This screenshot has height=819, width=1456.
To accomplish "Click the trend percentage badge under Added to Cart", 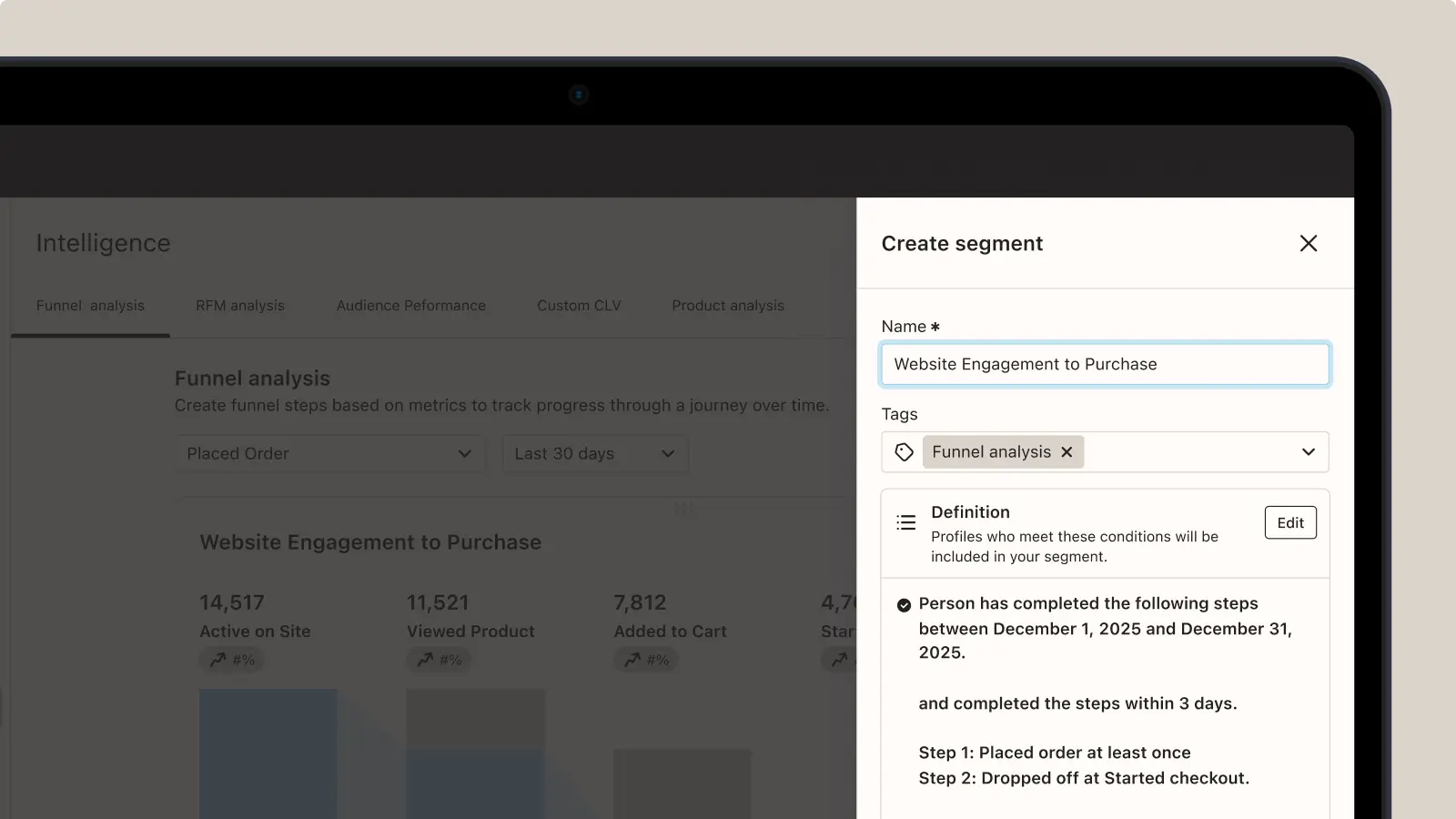I will coord(646,660).
